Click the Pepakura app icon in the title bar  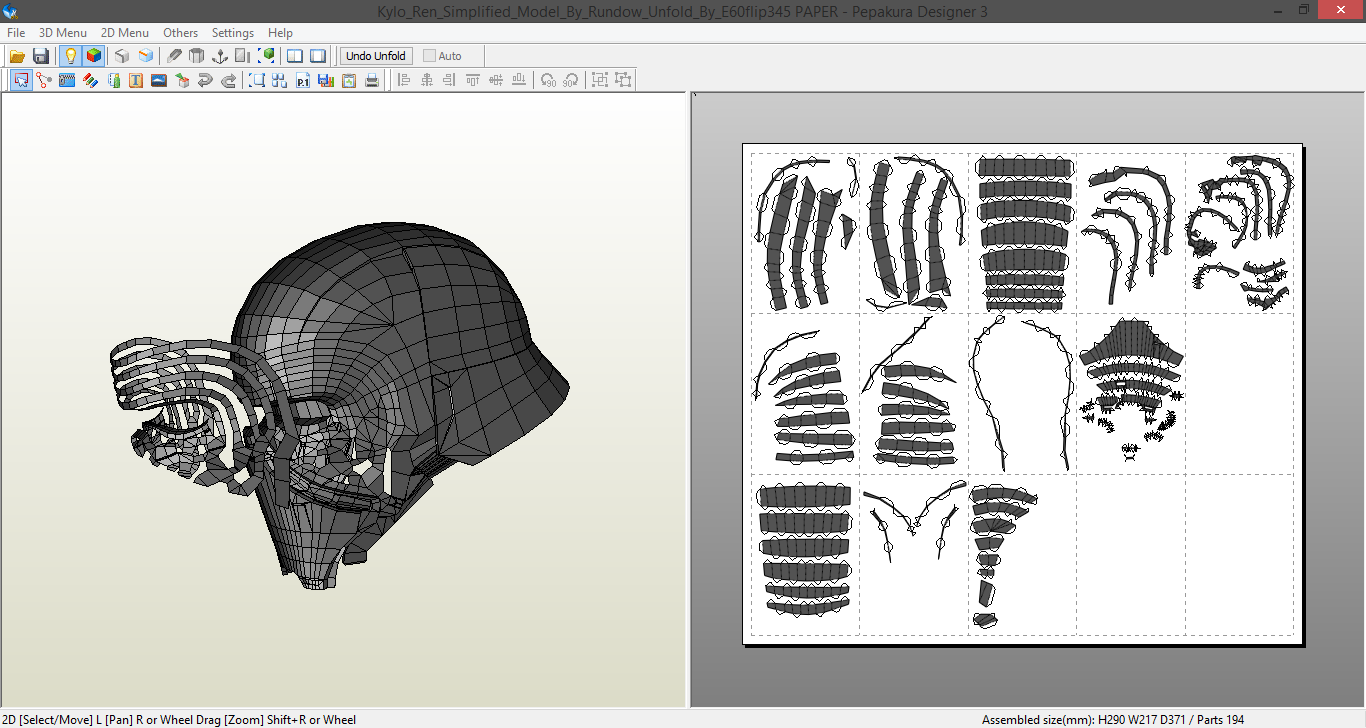click(11, 10)
